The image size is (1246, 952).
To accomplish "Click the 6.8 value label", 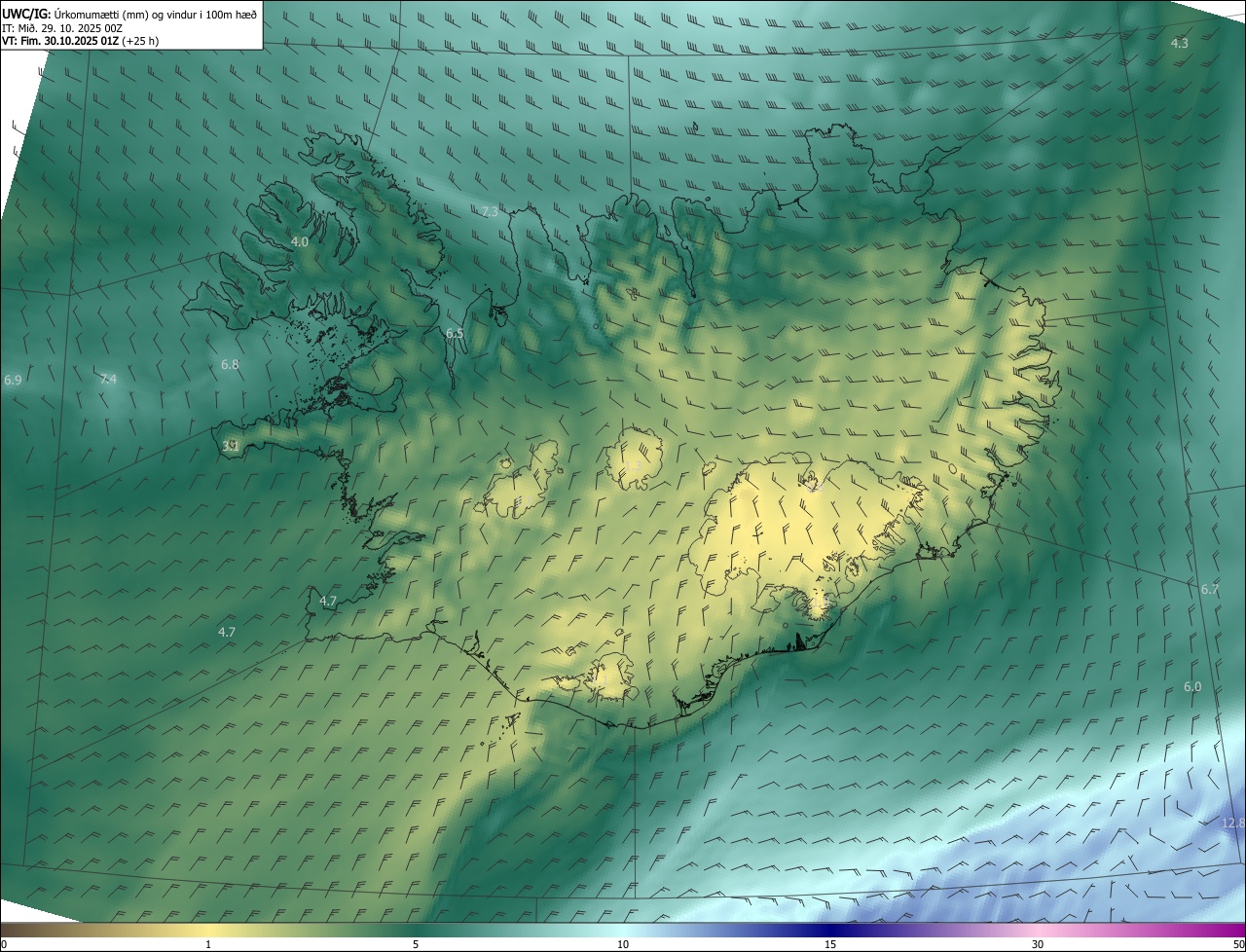I will pos(230,364).
